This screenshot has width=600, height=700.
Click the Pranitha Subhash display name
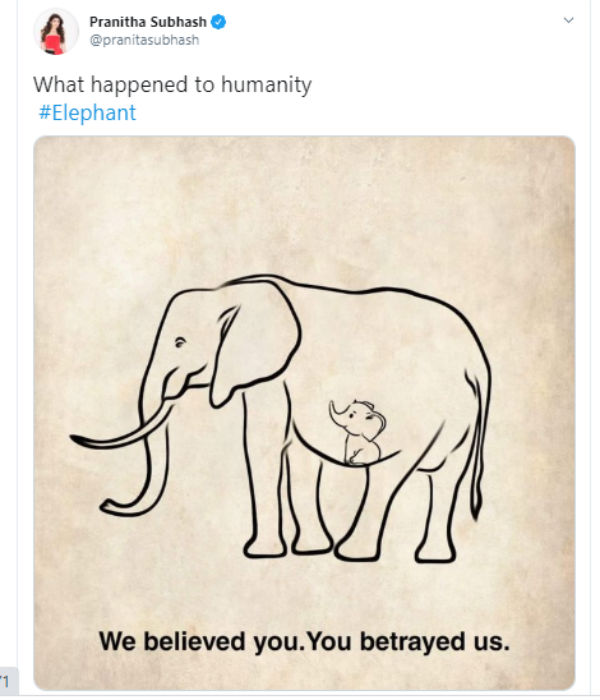[x=148, y=22]
